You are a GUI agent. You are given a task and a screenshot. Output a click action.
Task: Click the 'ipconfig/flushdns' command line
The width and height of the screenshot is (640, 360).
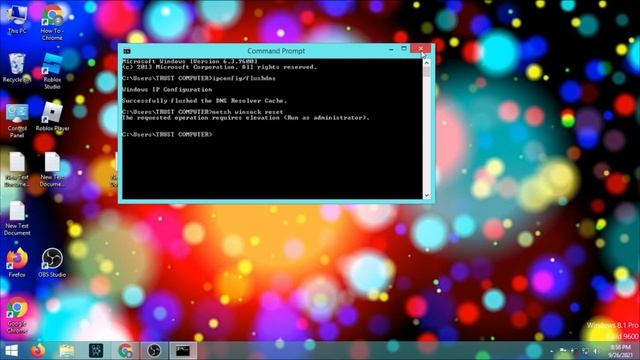coord(199,78)
